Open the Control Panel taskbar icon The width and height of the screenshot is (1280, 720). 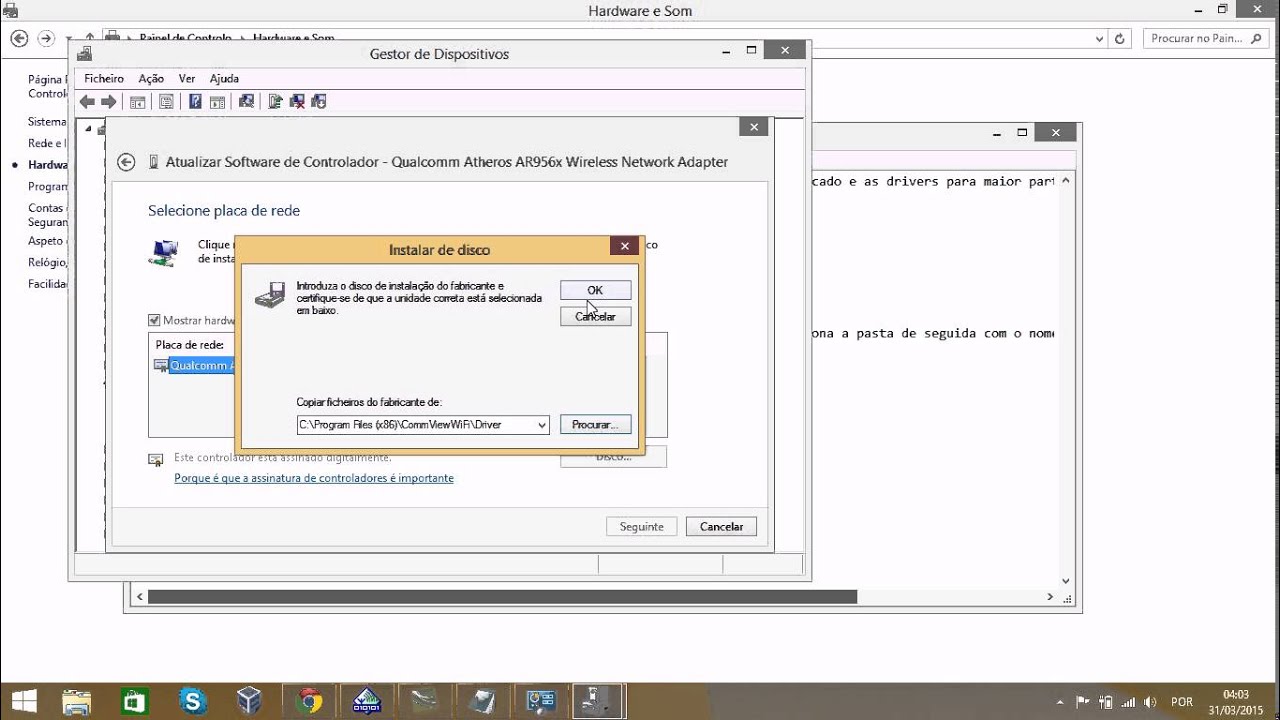click(541, 701)
